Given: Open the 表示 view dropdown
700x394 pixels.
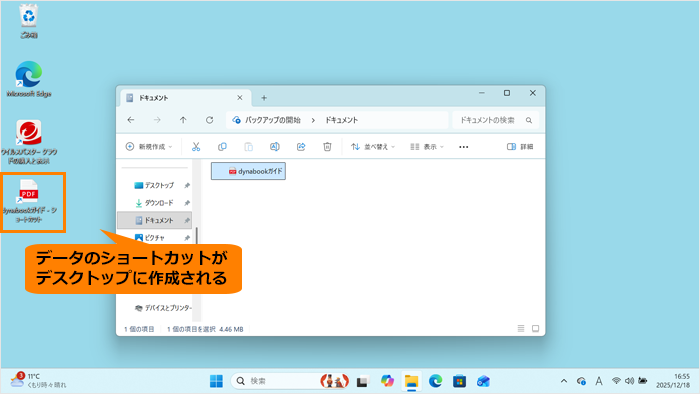Looking at the screenshot, I should 427,147.
